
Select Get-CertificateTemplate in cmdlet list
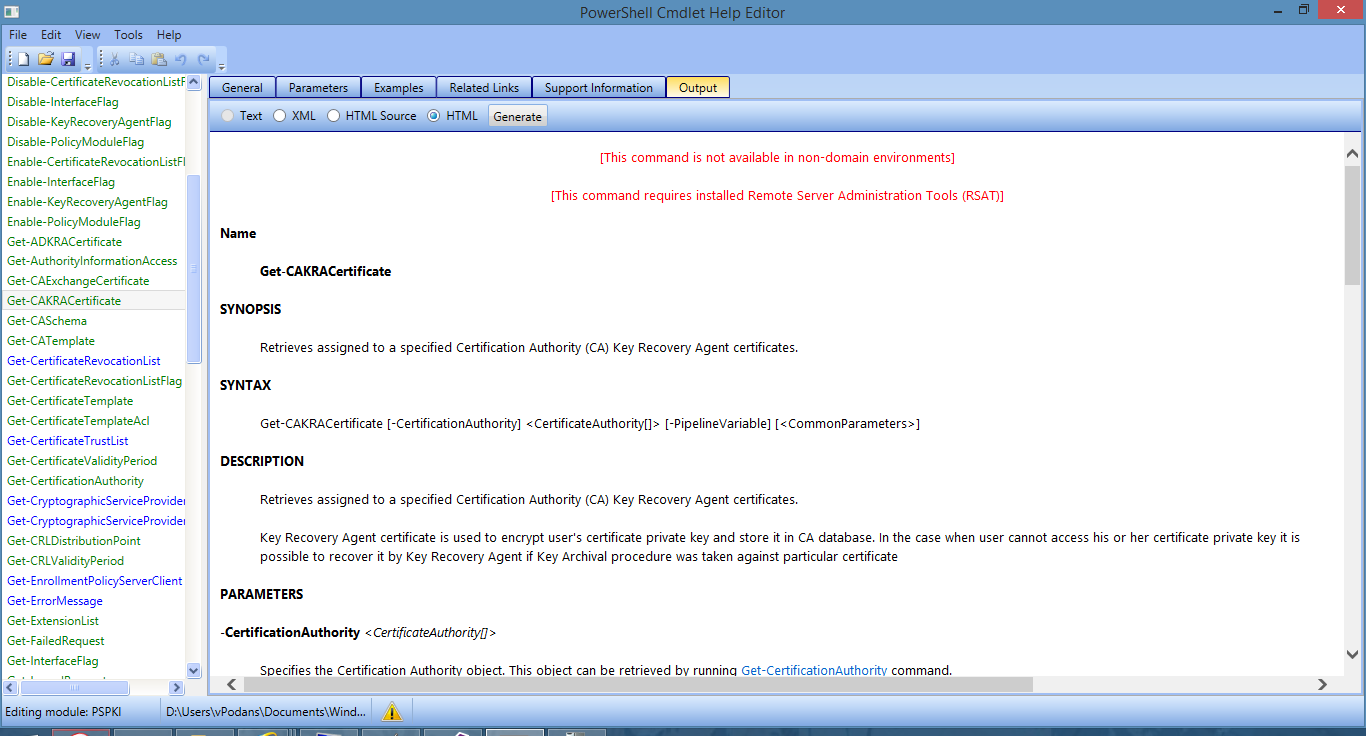click(70, 401)
